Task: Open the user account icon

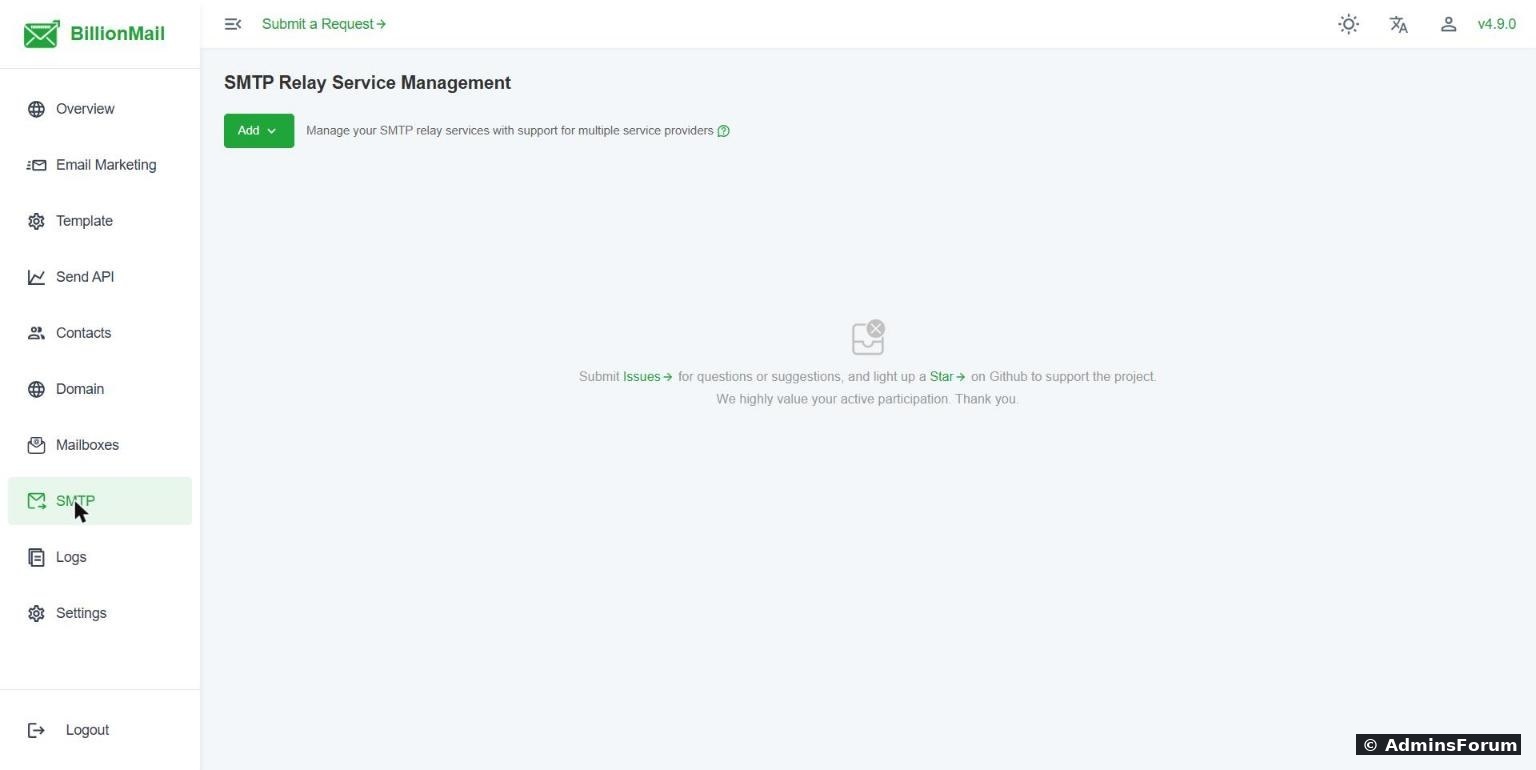Action: 1448,24
